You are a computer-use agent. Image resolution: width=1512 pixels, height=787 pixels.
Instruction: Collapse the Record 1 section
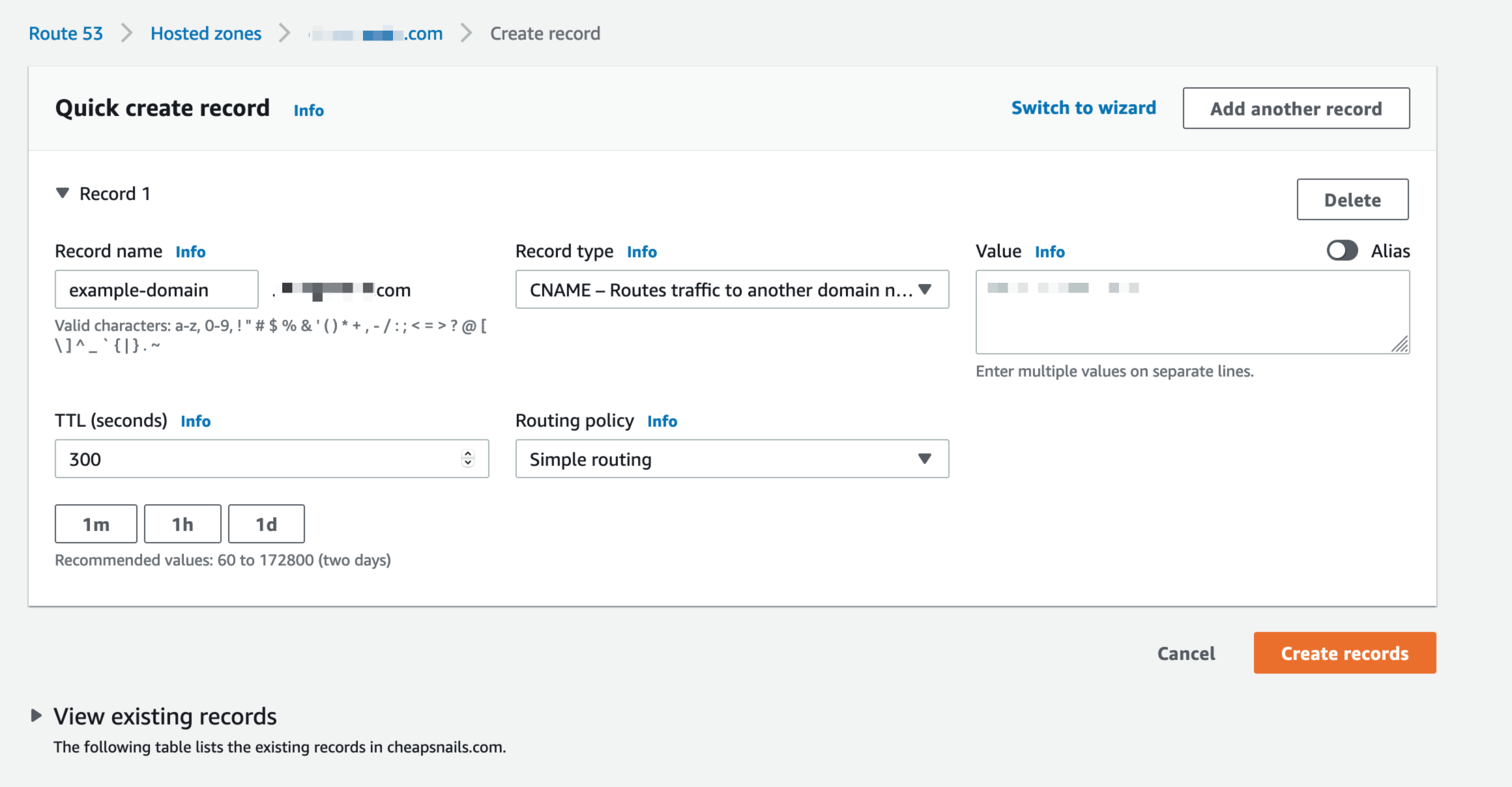(x=63, y=193)
